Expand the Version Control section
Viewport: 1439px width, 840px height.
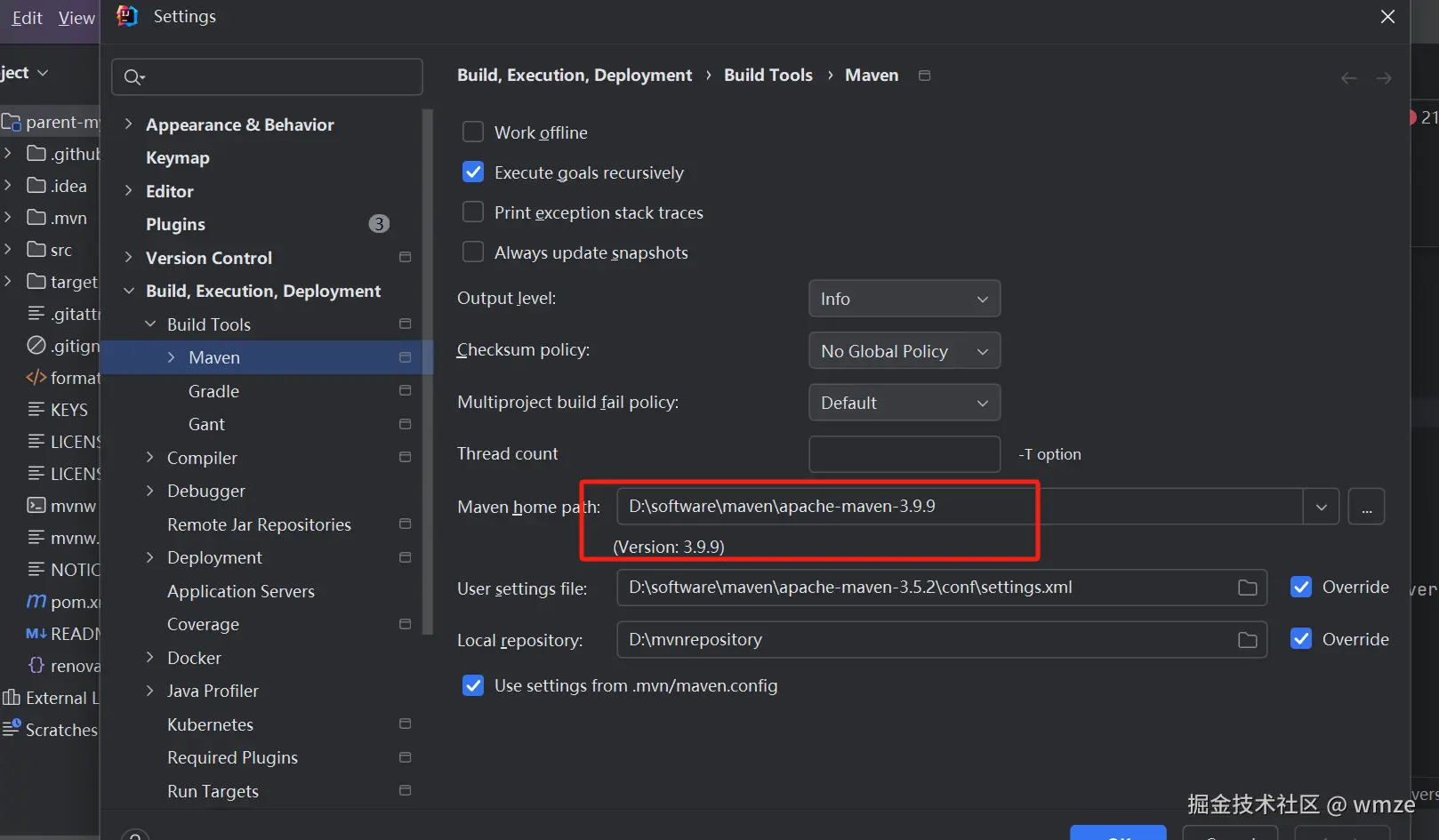[x=129, y=258]
